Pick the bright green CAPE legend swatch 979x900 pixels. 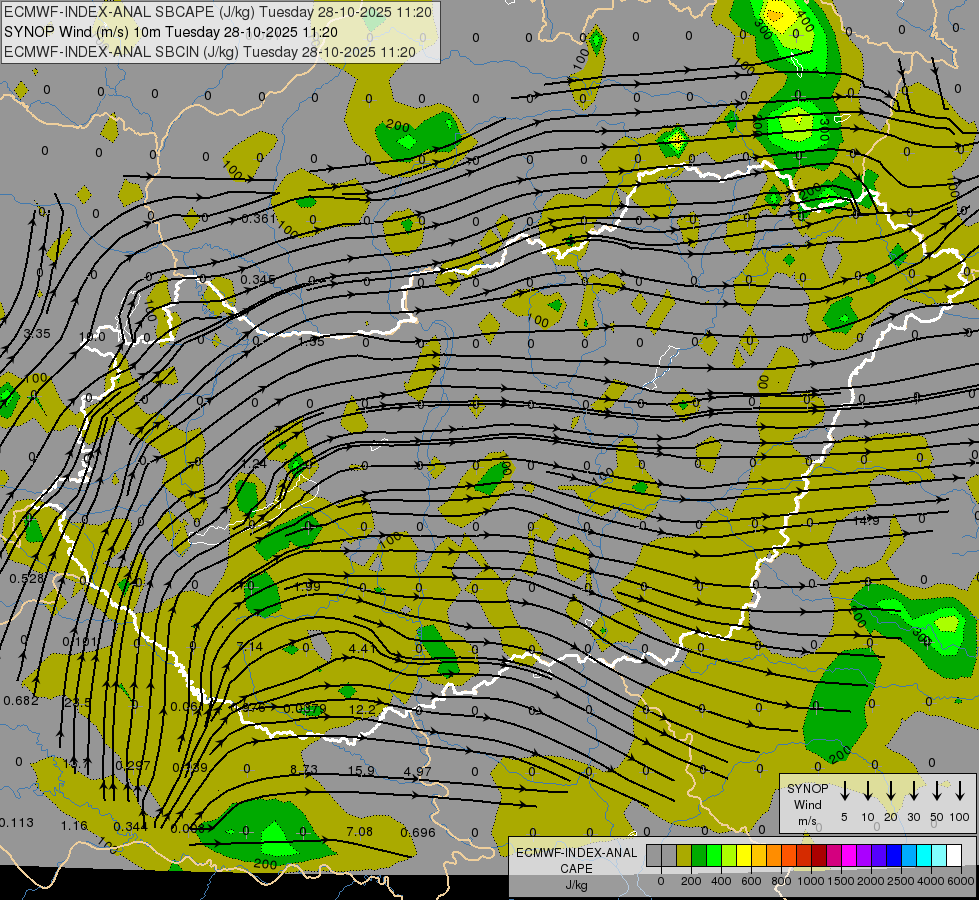[x=714, y=856]
